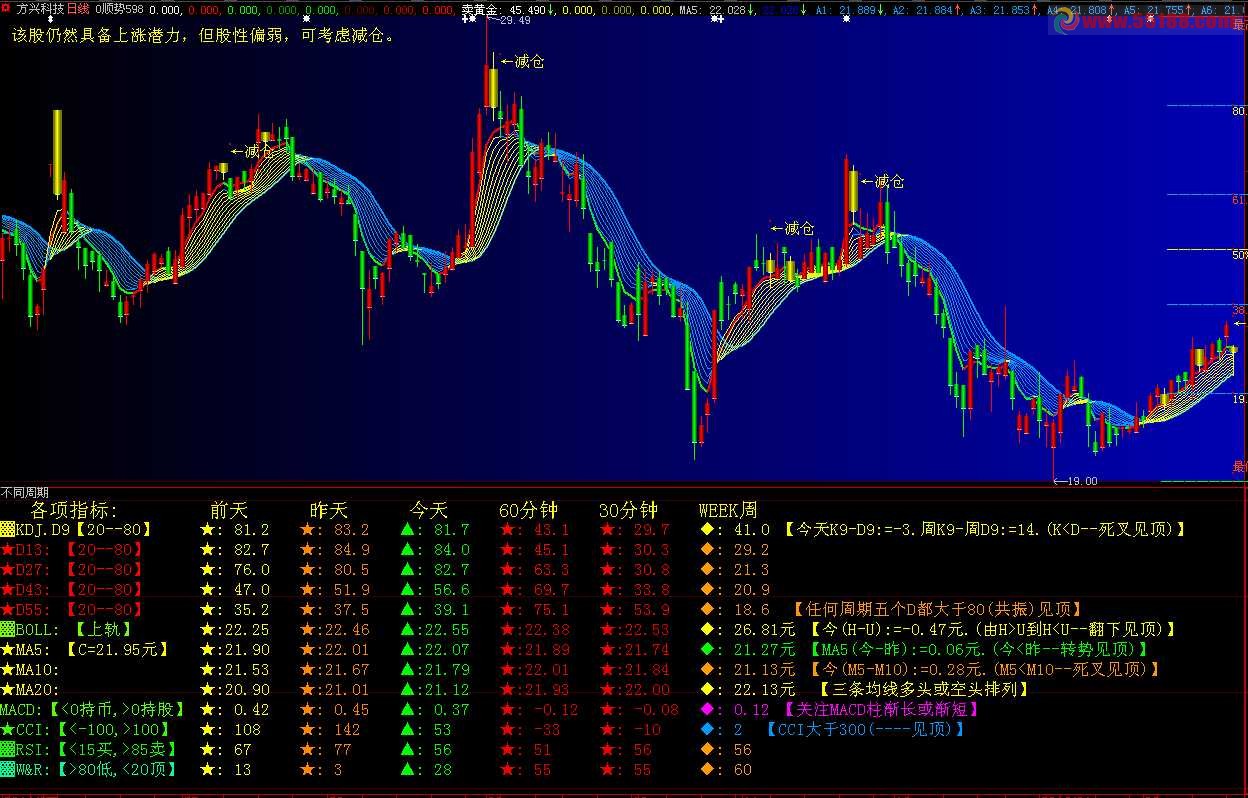Click the 60分钟 column header
Viewport: 1248px width, 798px height.
[x=528, y=510]
